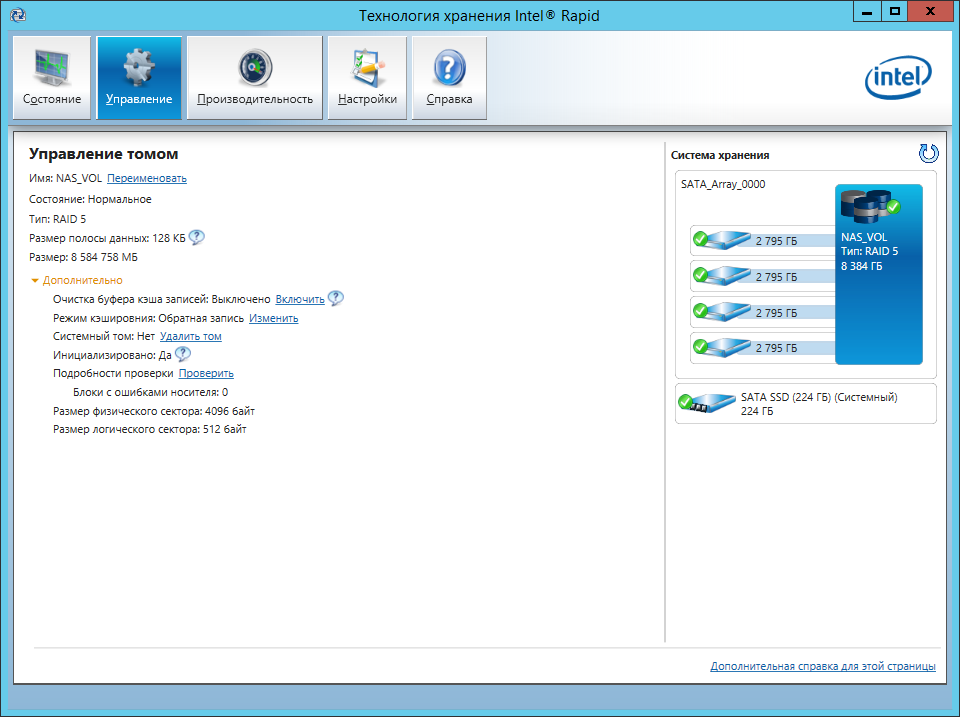Image resolution: width=960 pixels, height=717 pixels.
Task: Click the Состояние: Нормальное text
Action: (x=90, y=199)
